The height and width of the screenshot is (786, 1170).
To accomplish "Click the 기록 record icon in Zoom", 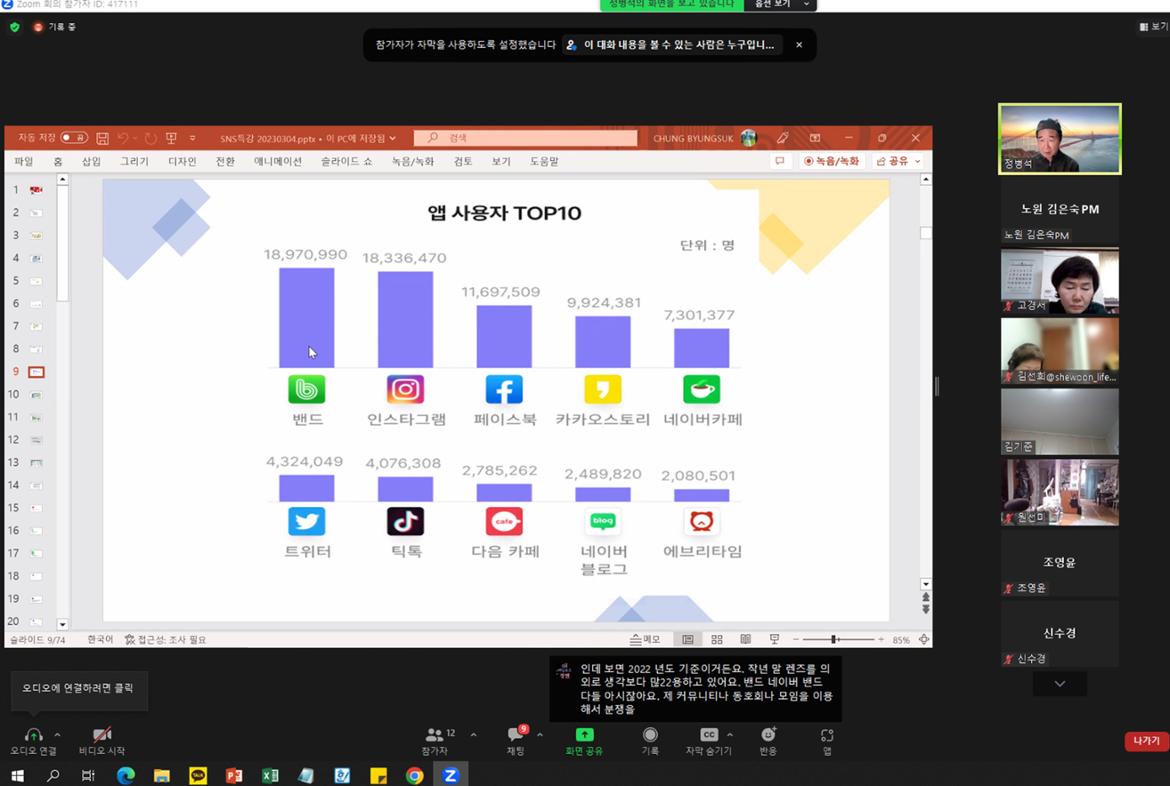I will coord(651,735).
